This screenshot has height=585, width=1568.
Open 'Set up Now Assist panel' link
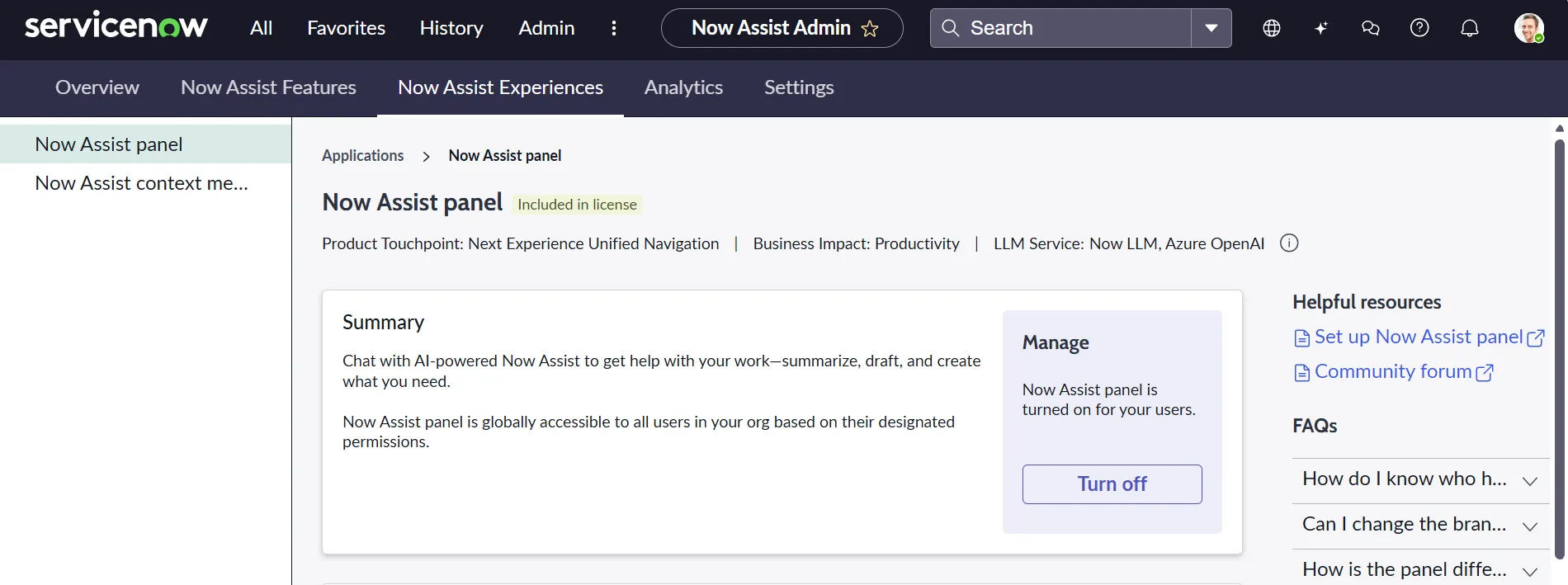coord(1419,337)
